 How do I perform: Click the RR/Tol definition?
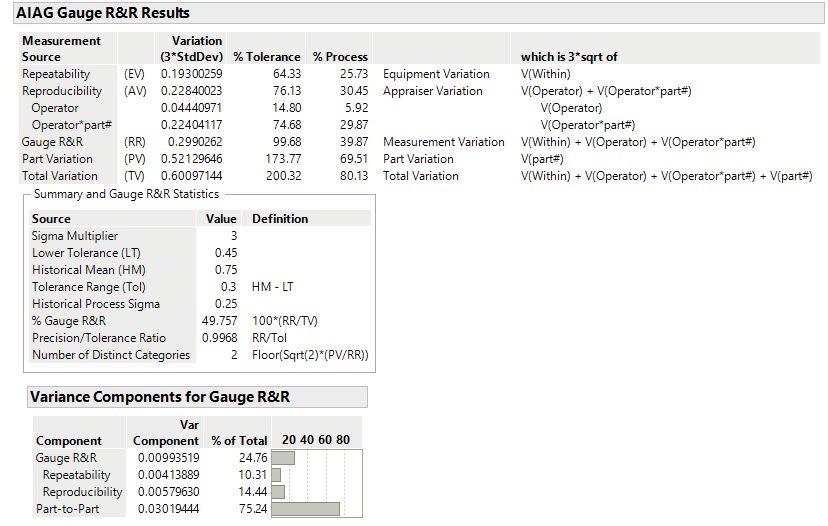click(x=269, y=337)
